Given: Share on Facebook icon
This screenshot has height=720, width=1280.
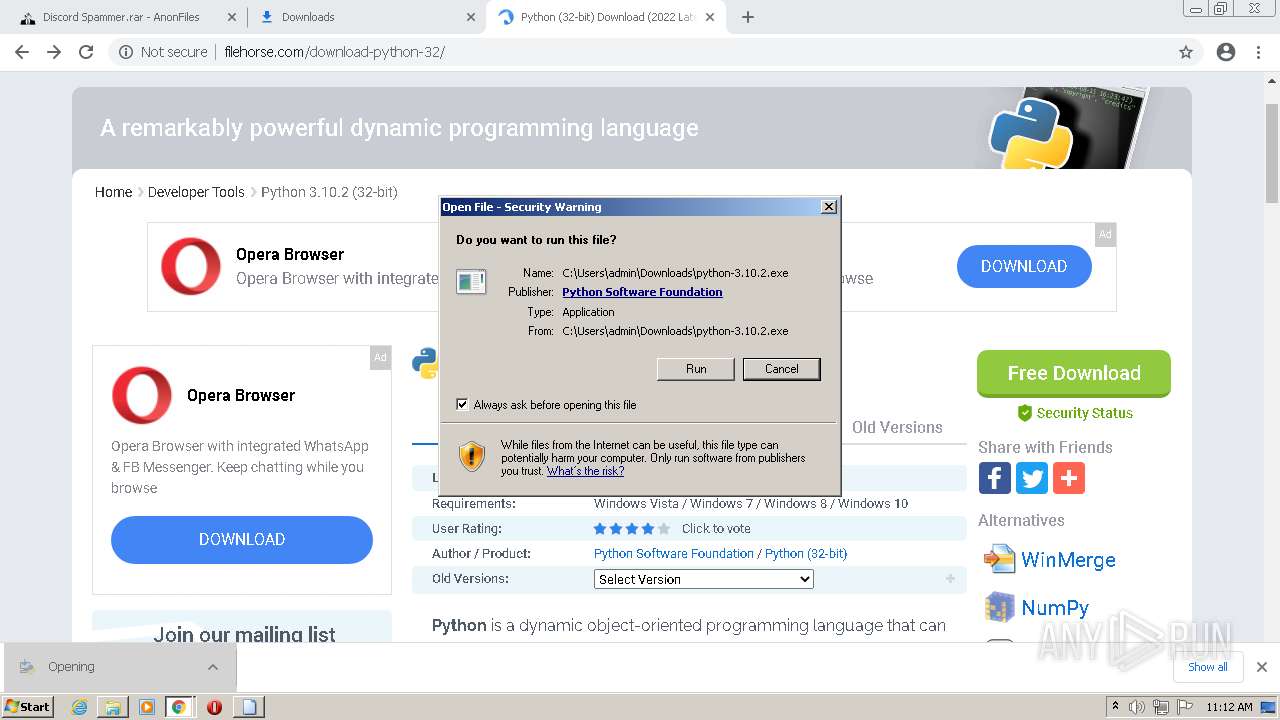Looking at the screenshot, I should click(994, 478).
